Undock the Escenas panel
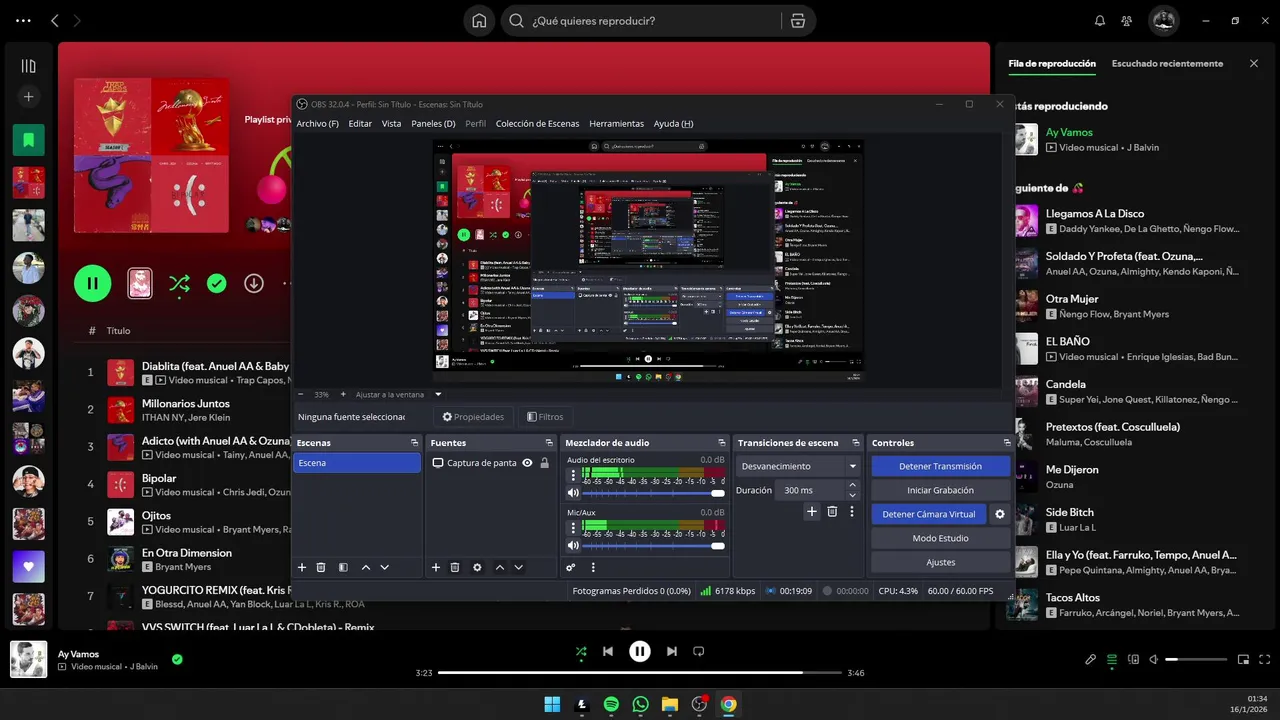 (x=414, y=442)
